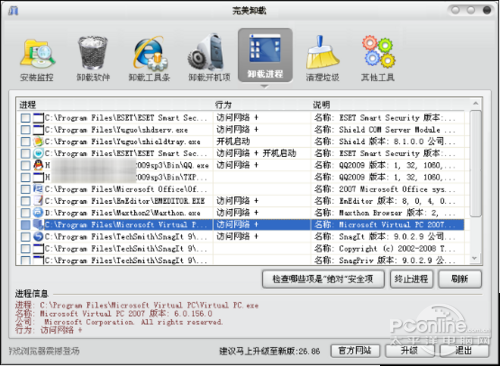Click the app logo in title bar
500x366 pixels.
point(13,10)
